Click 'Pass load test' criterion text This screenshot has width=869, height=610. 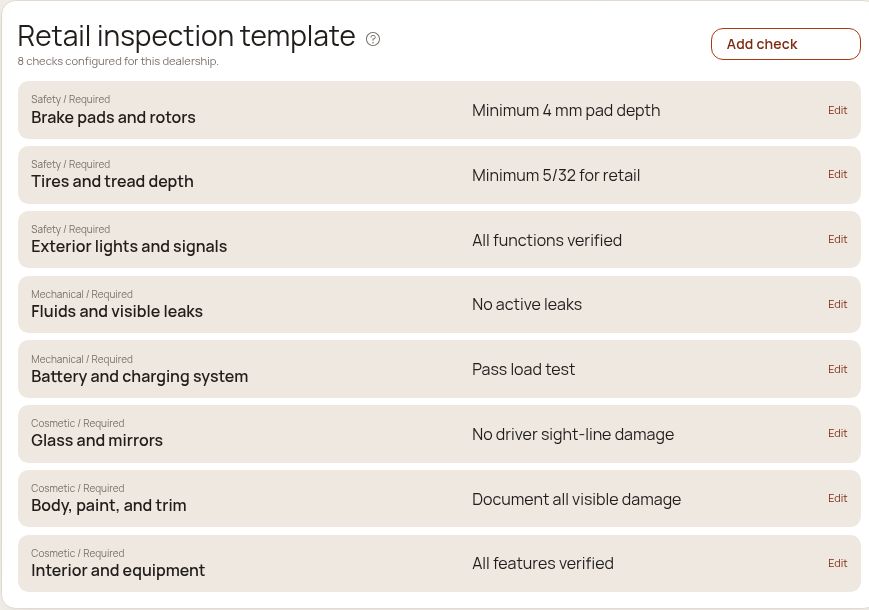523,370
